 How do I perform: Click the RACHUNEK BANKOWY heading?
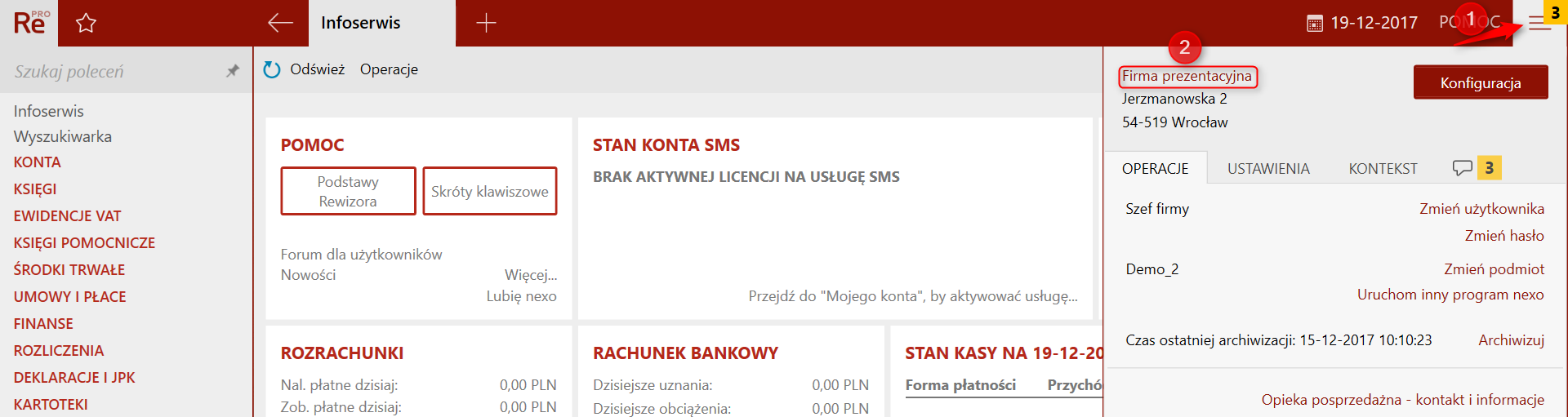point(685,353)
